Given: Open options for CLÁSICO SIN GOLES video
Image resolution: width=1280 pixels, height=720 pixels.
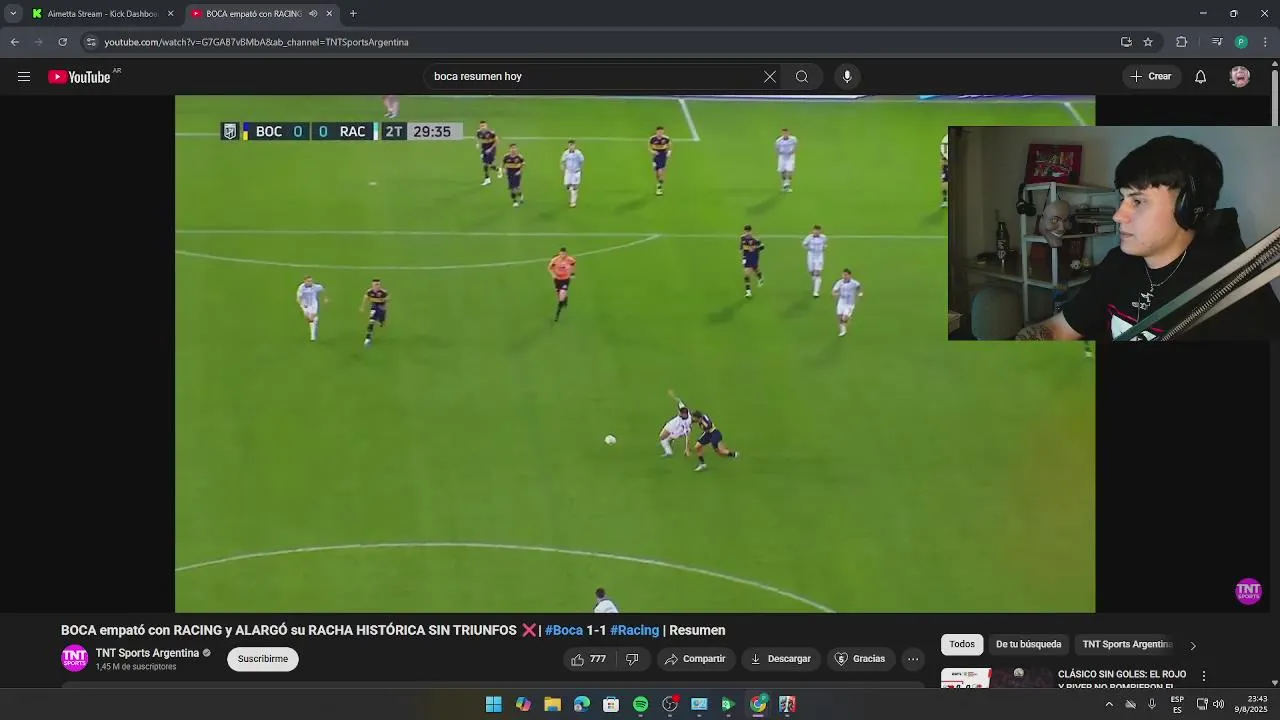Looking at the screenshot, I should [1204, 676].
